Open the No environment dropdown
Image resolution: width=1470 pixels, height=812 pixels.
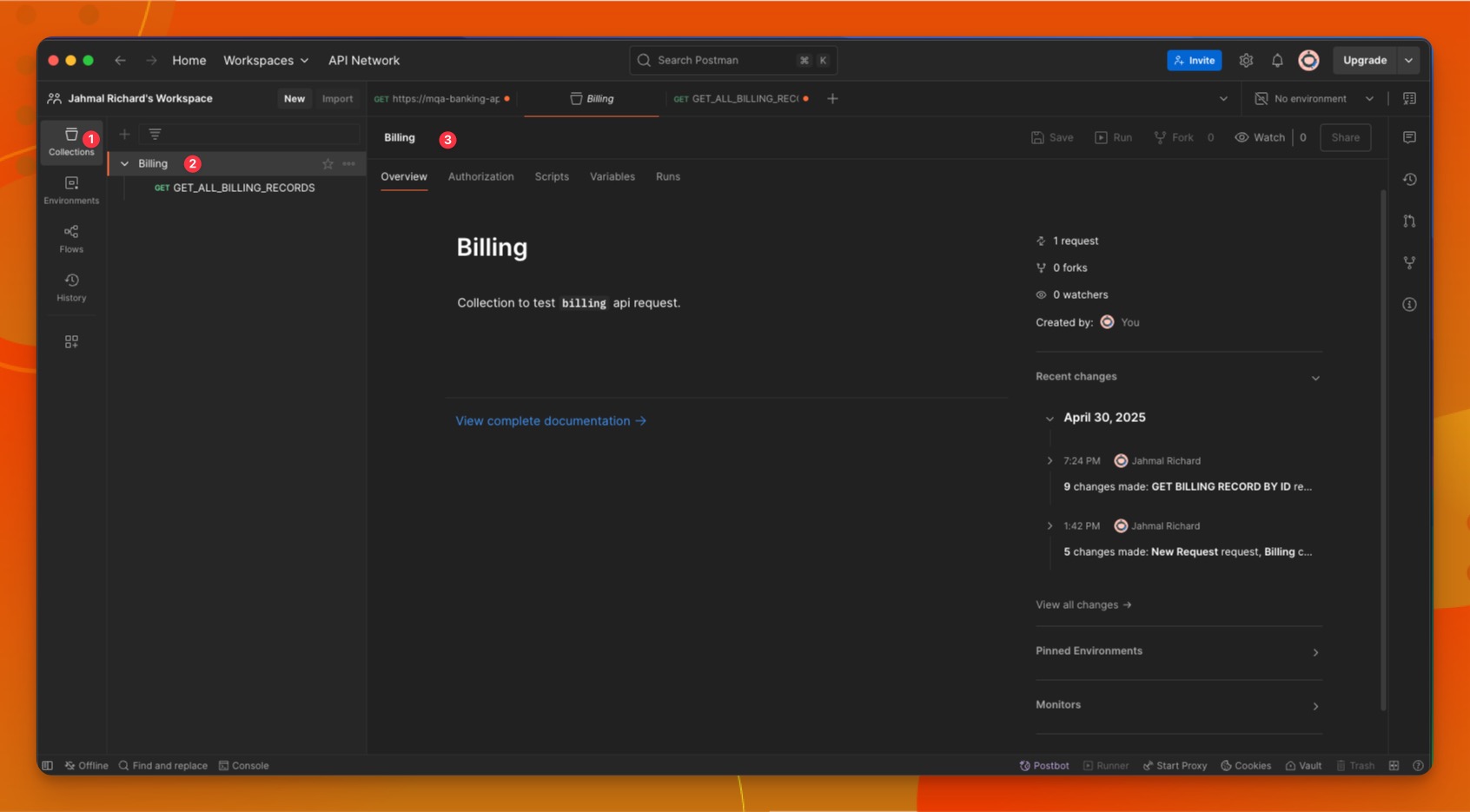coord(1314,98)
